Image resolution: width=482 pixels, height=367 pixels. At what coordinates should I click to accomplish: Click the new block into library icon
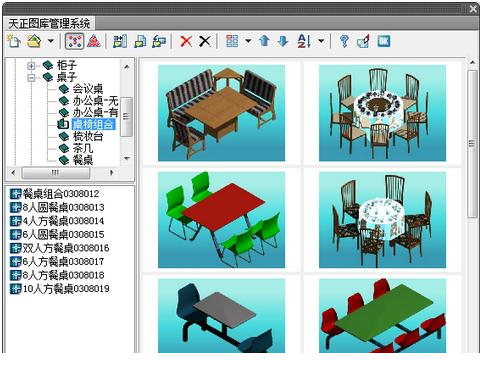[x=140, y=41]
